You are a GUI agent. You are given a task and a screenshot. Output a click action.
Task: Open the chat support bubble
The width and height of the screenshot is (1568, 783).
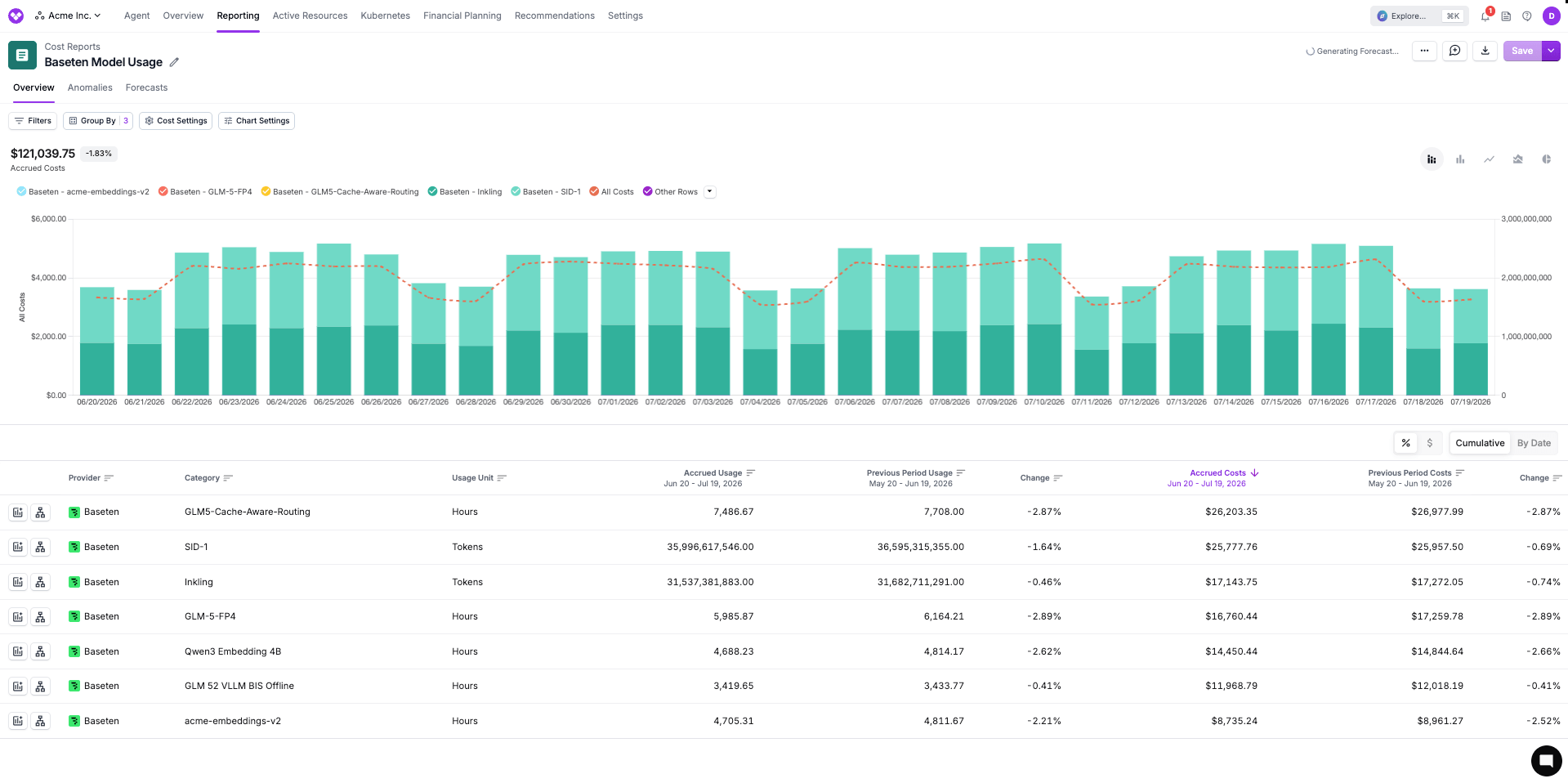coord(1546,761)
